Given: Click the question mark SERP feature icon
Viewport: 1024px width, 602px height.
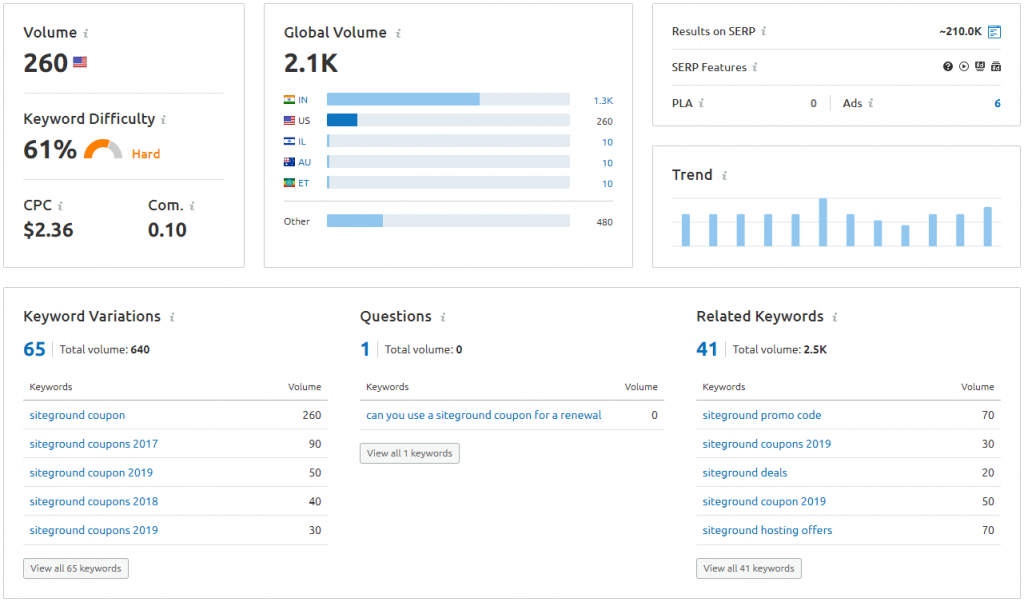Looking at the screenshot, I should pos(948,67).
